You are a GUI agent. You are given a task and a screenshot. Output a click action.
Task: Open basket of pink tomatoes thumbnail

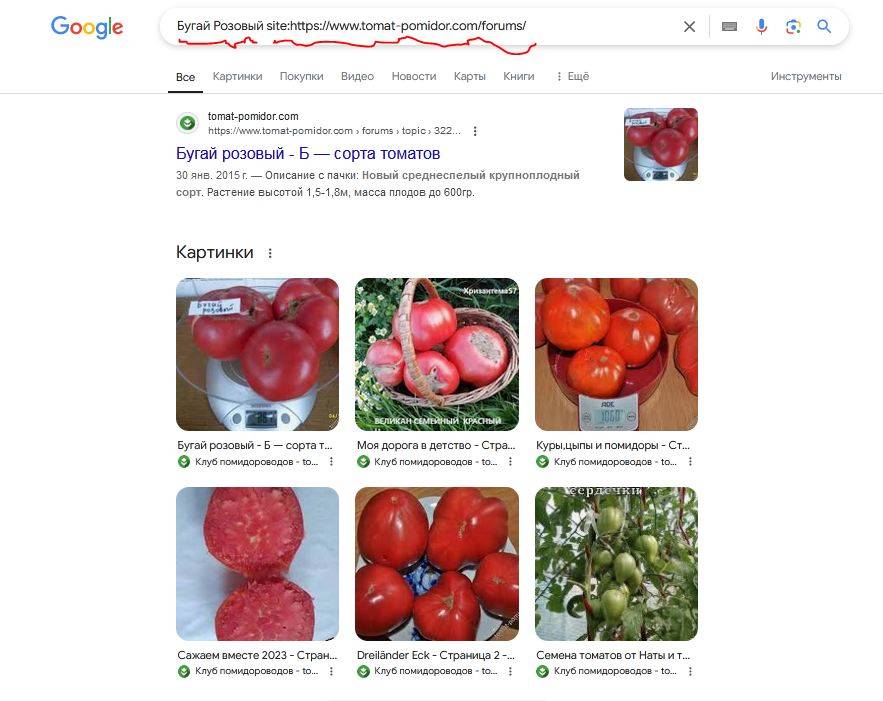coord(436,354)
